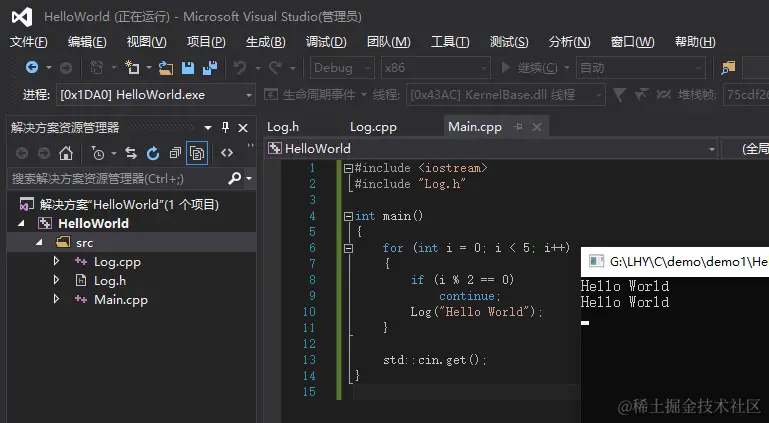Close the Main.cpp tab

pos(537,127)
